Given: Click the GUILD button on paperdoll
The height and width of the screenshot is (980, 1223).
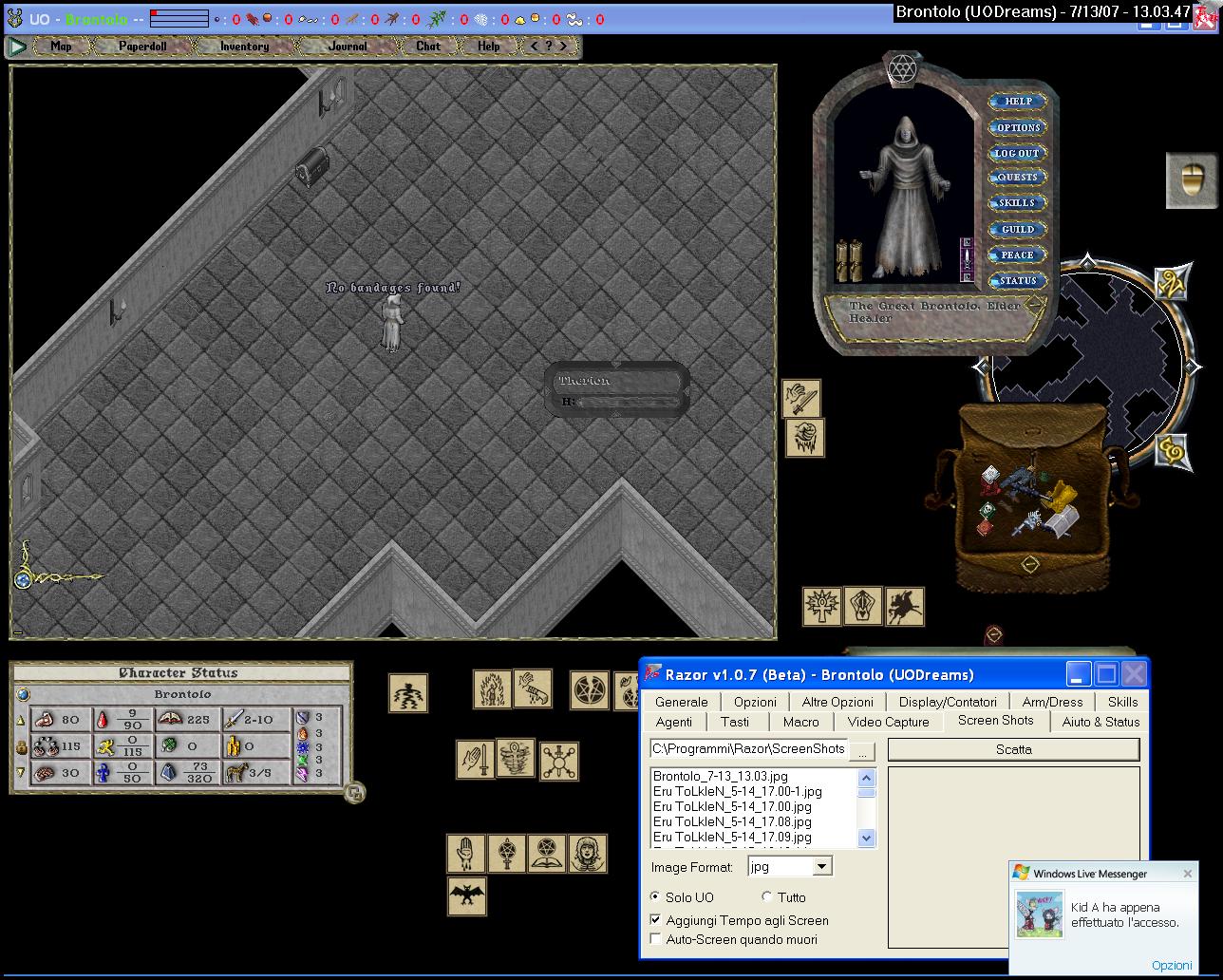Looking at the screenshot, I should pos(1017,229).
